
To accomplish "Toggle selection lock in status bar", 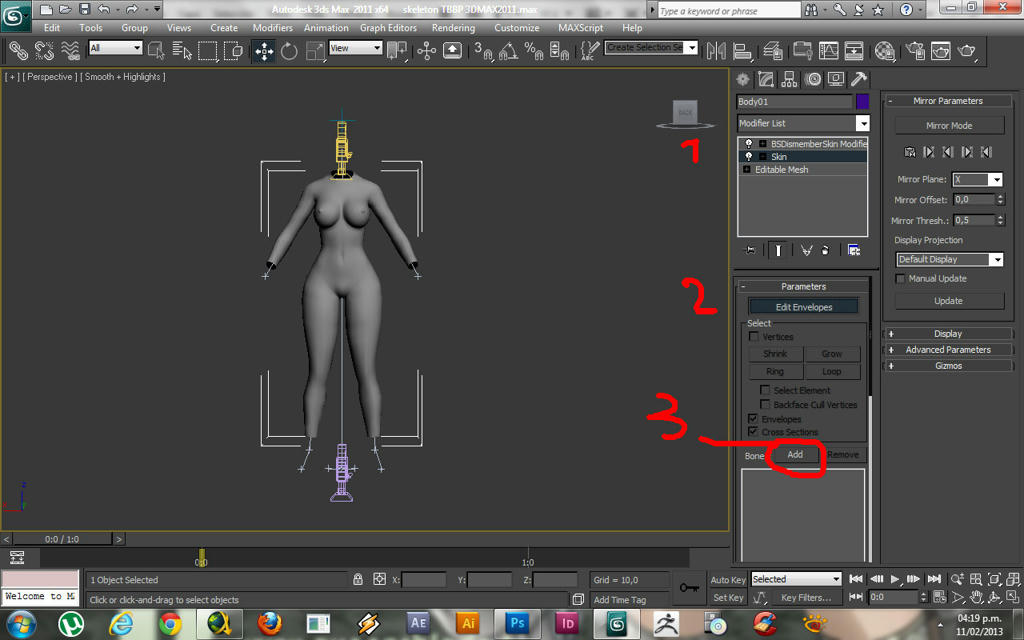I will 358,579.
